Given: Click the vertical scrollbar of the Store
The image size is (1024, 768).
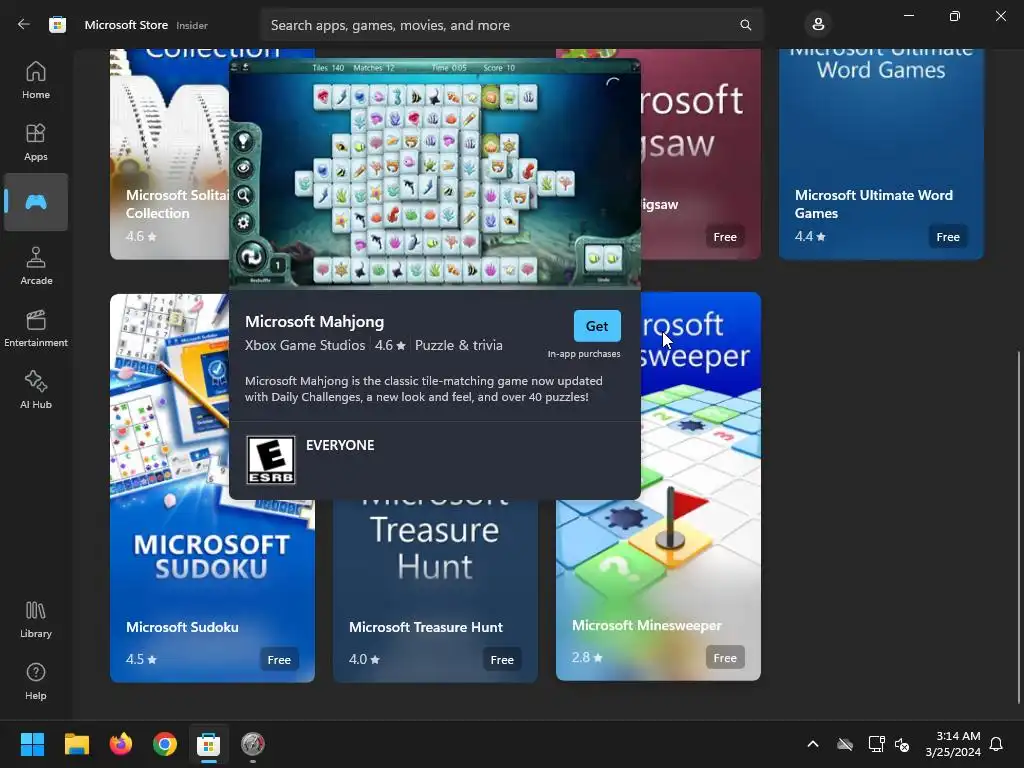Looking at the screenshot, I should (x=1018, y=528).
